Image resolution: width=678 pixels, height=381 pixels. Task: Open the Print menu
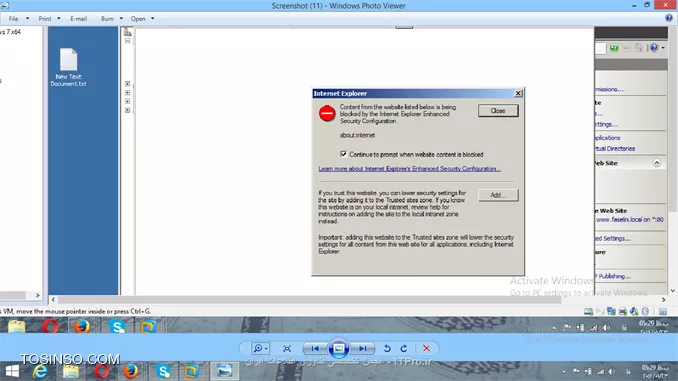coord(49,19)
